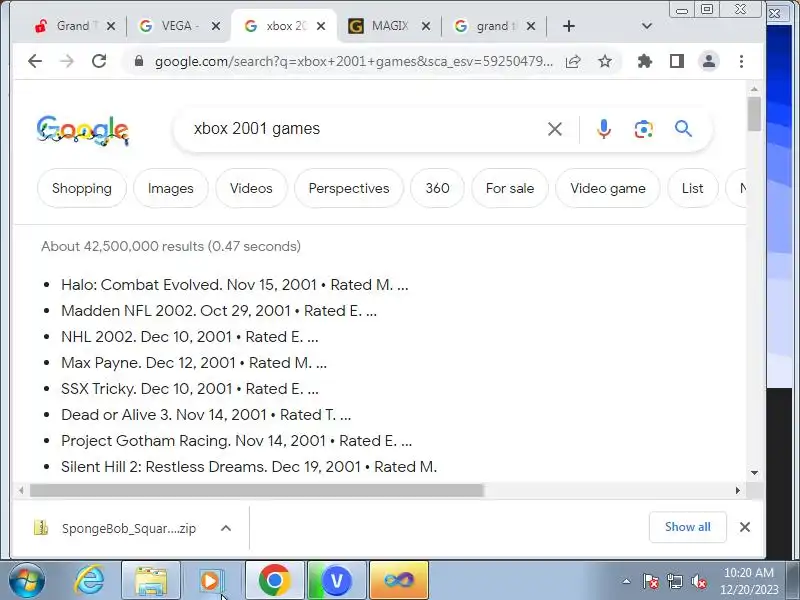Share this page using the share icon

click(x=573, y=61)
